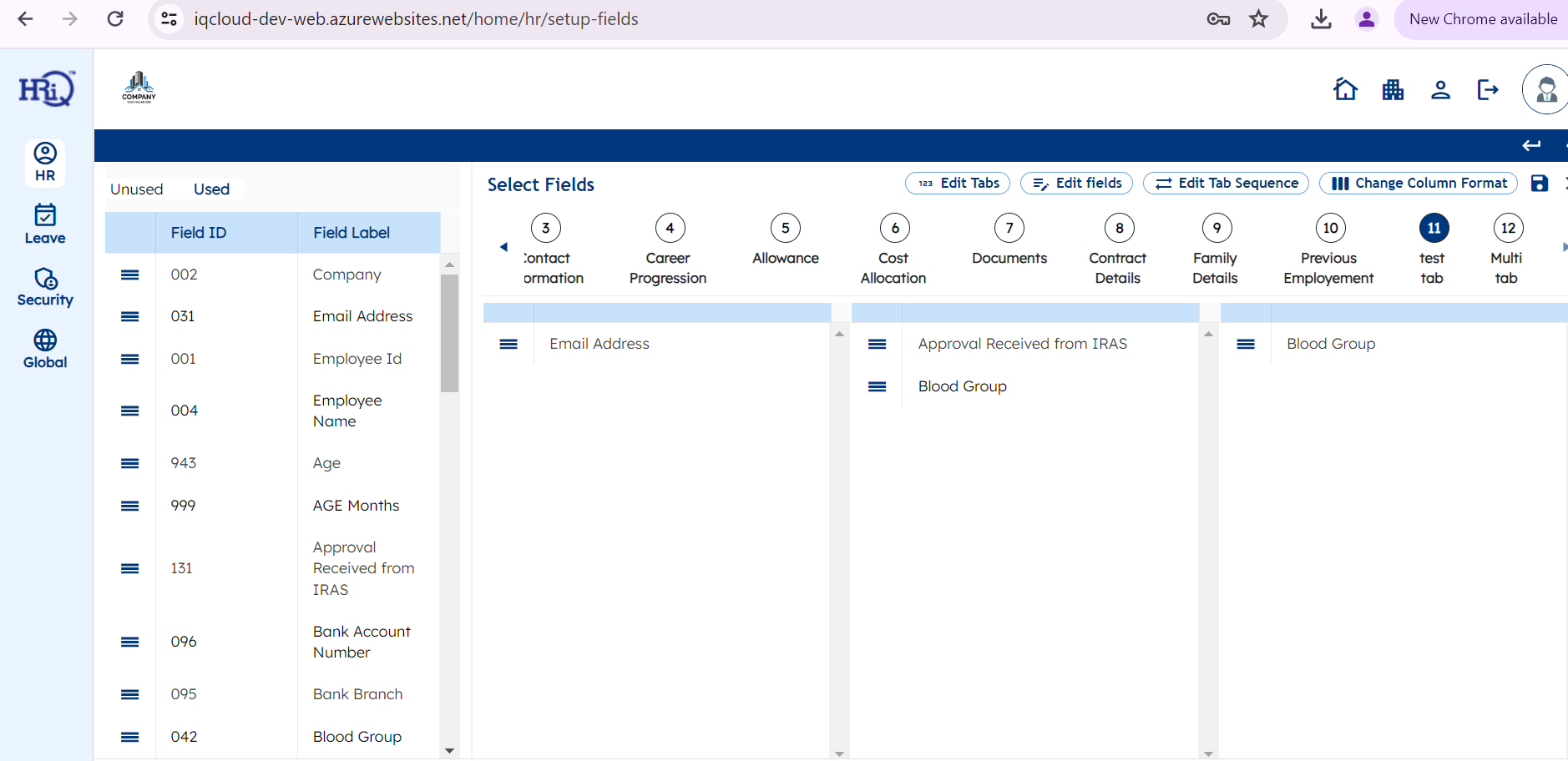Click the Home icon in the top bar
The height and width of the screenshot is (761, 1568).
tap(1345, 89)
